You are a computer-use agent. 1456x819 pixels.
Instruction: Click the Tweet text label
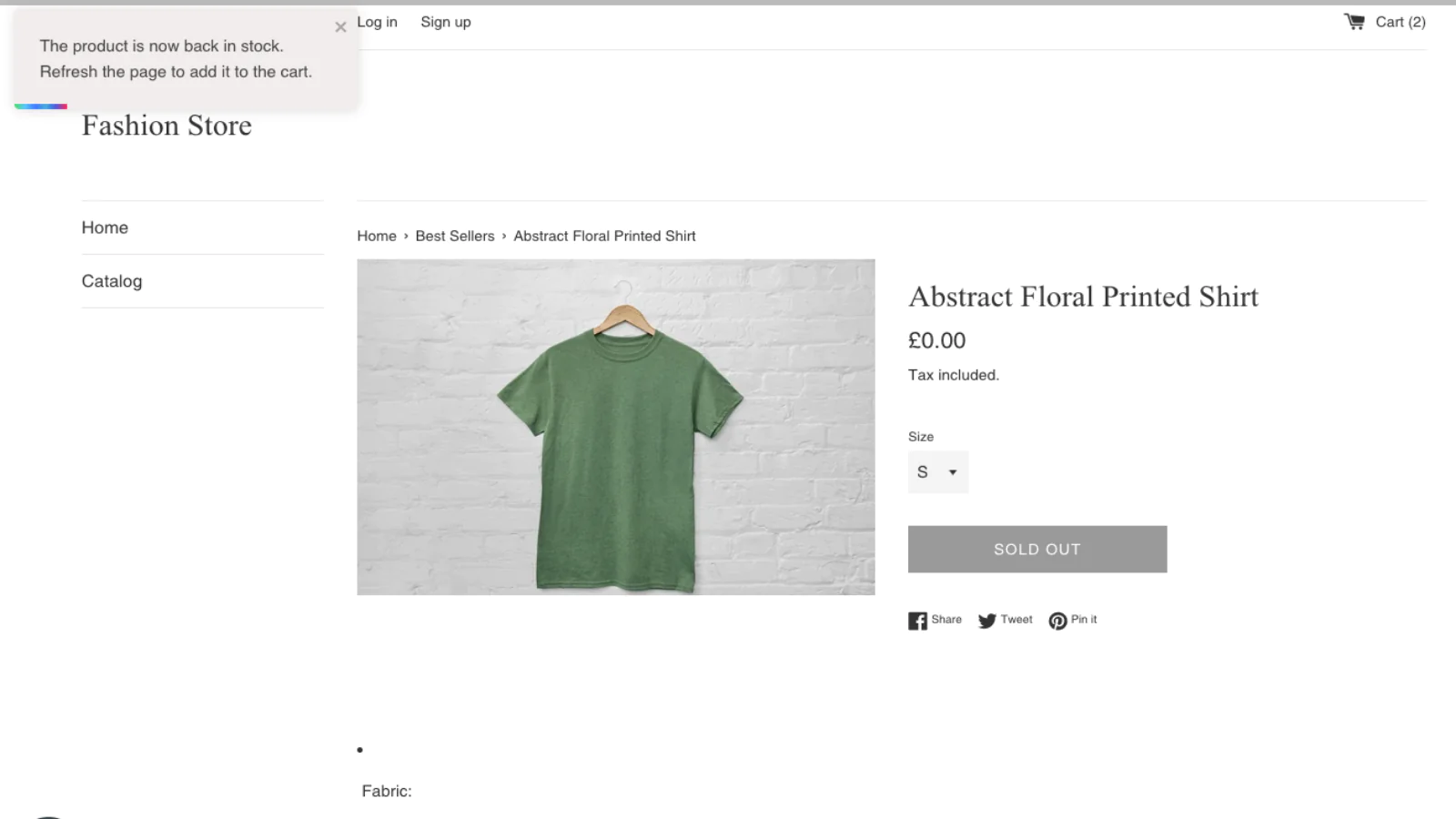(x=1016, y=620)
